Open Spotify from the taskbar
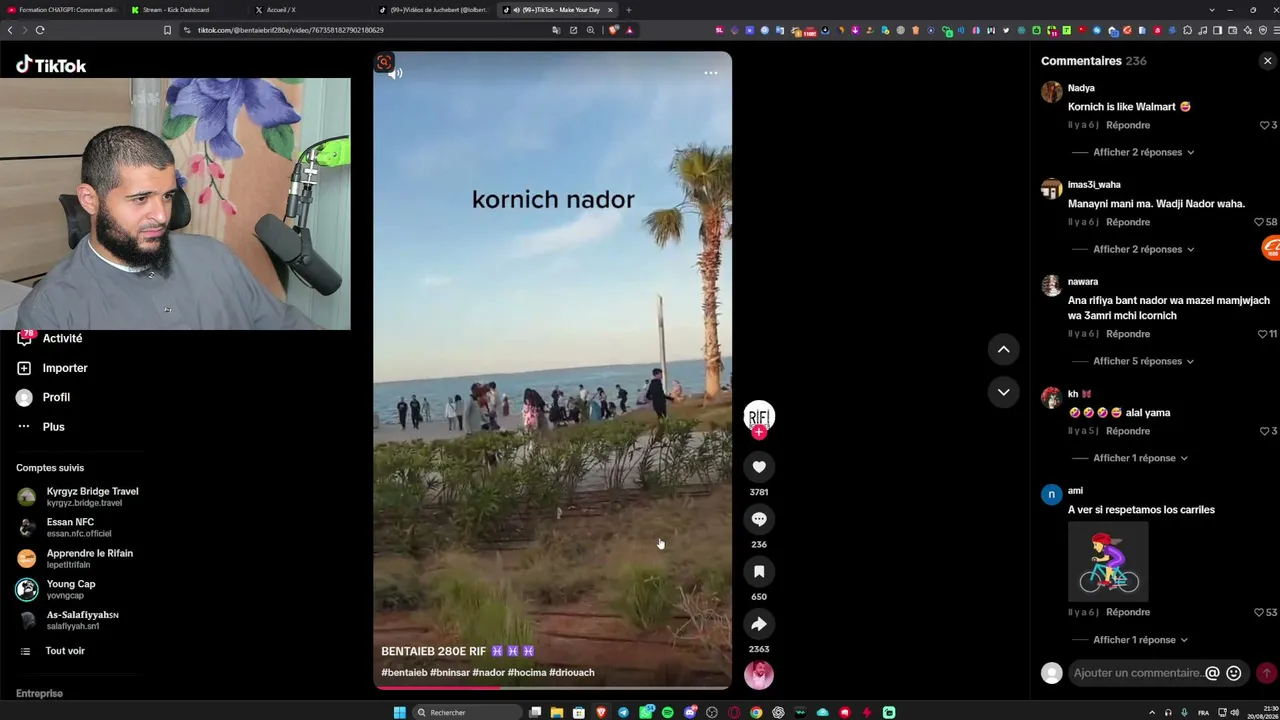The image size is (1280, 720). click(668, 712)
